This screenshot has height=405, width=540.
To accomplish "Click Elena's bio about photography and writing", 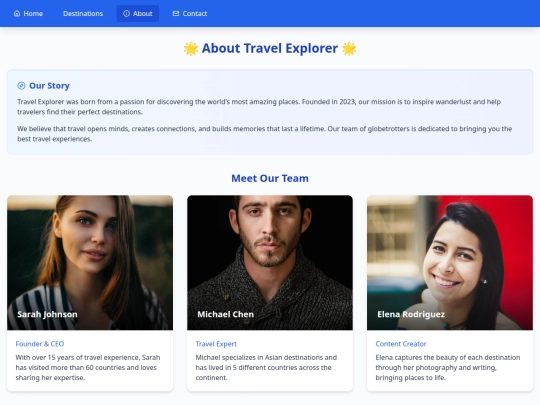I will 448,367.
